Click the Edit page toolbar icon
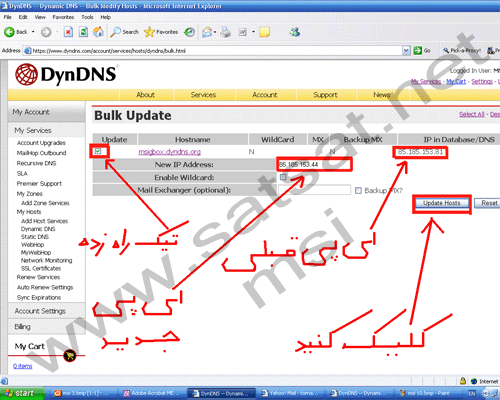 242,32
